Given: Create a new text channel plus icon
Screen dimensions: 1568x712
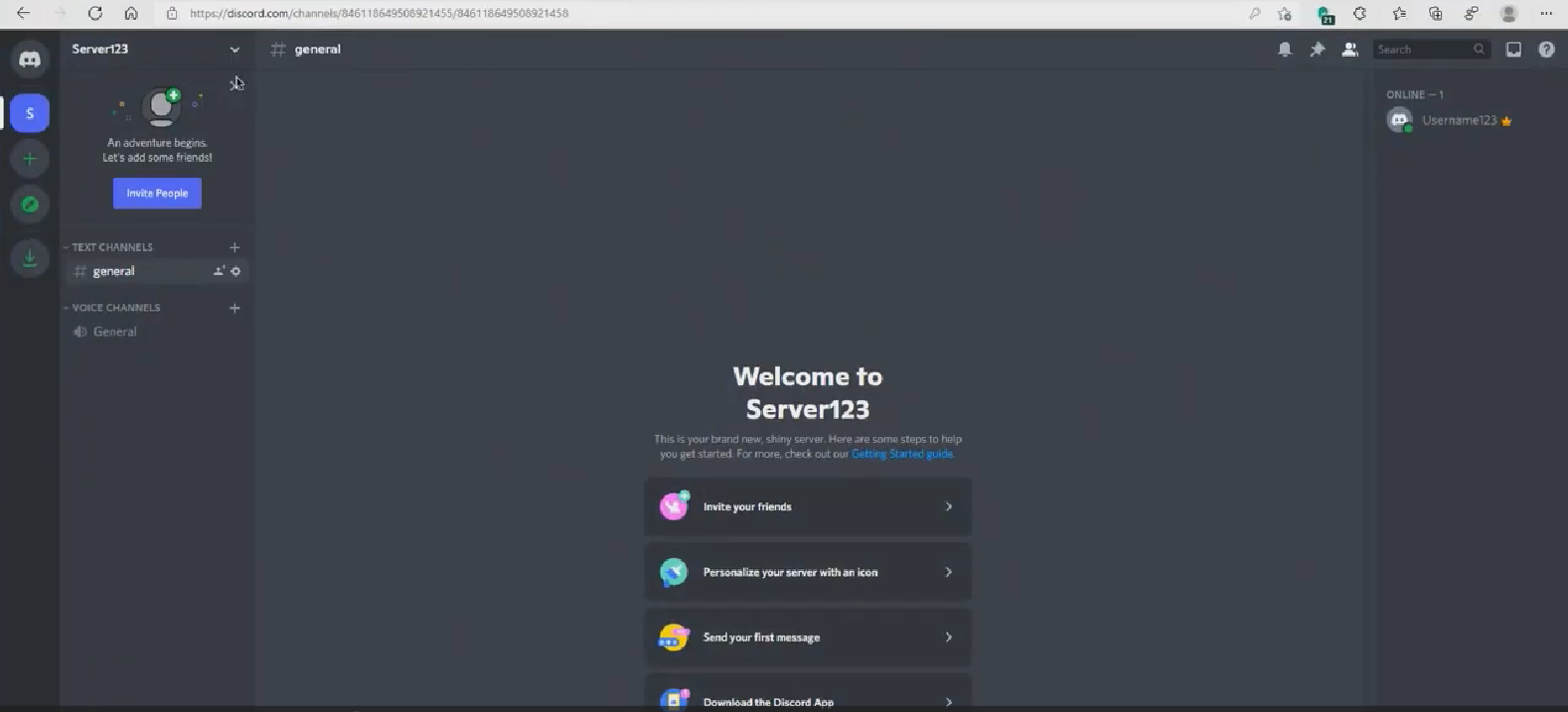Looking at the screenshot, I should coord(235,247).
